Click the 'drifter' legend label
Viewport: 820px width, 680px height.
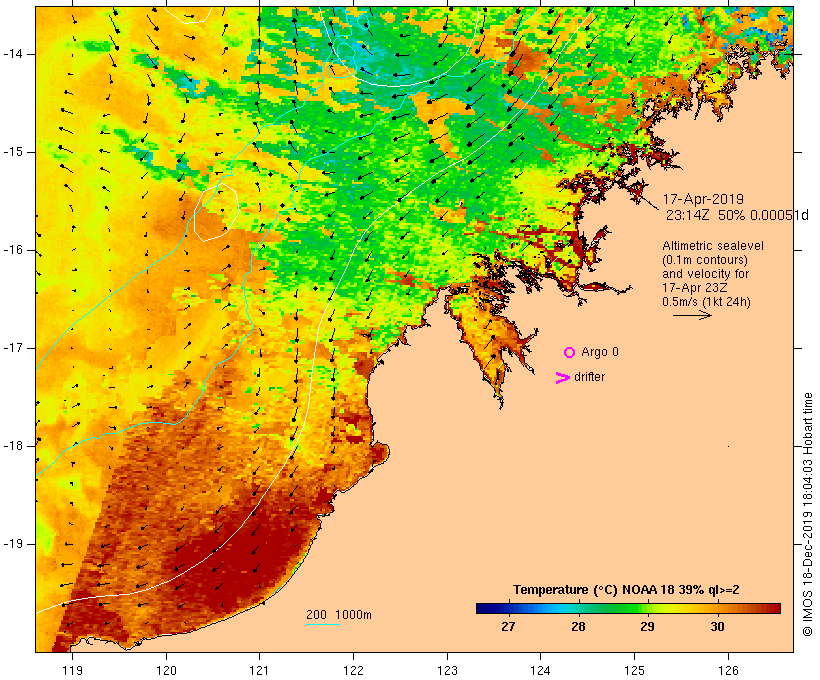[x=589, y=377]
